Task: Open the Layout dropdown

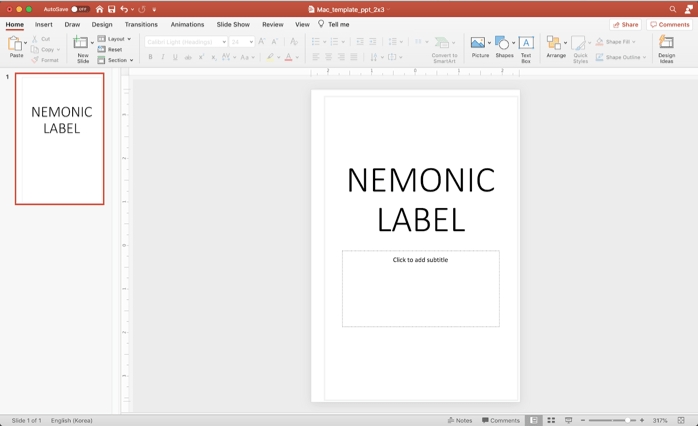Action: pyautogui.click(x=114, y=39)
